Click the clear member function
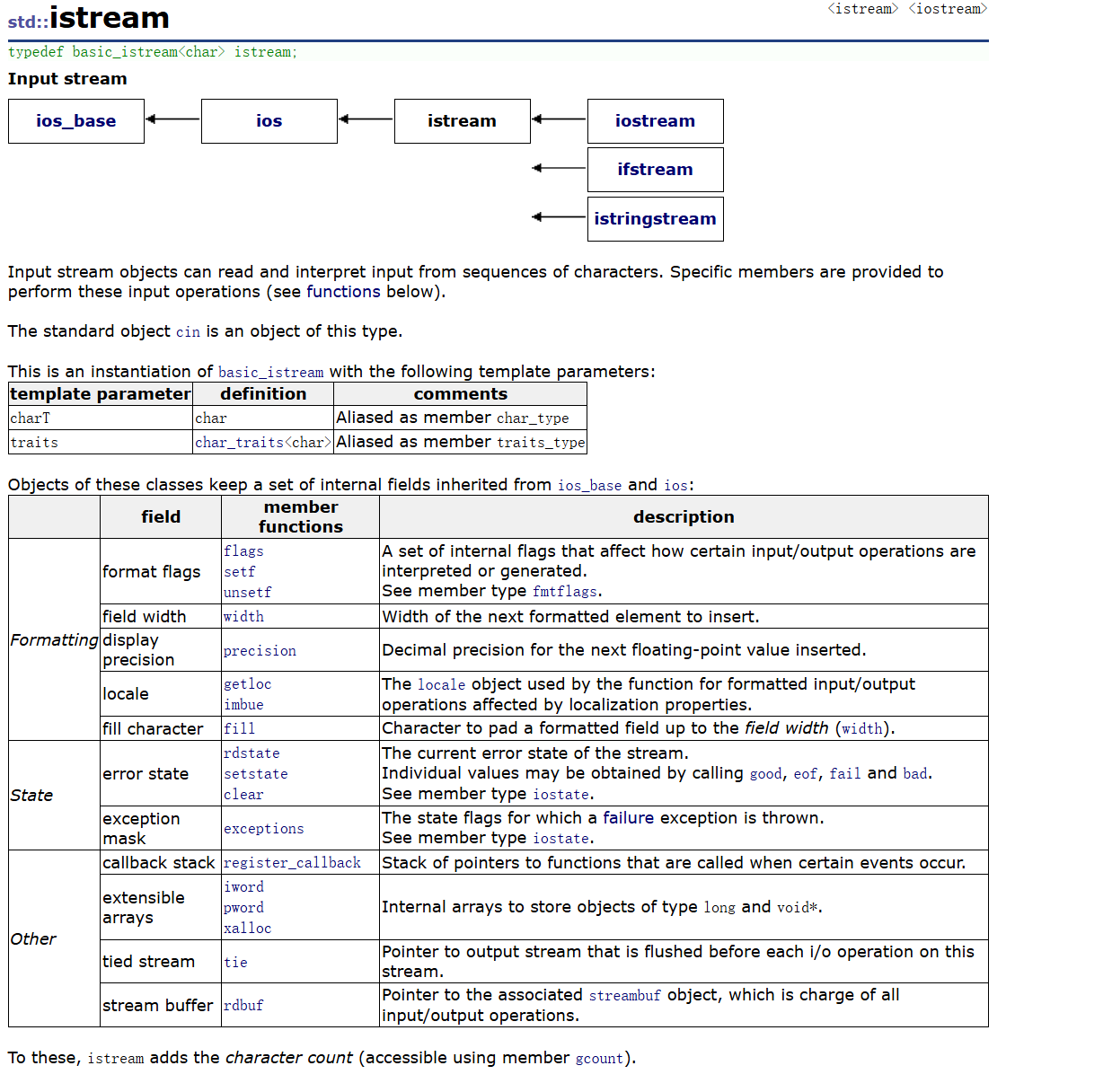Image resolution: width=1112 pixels, height=1092 pixels. [x=243, y=795]
